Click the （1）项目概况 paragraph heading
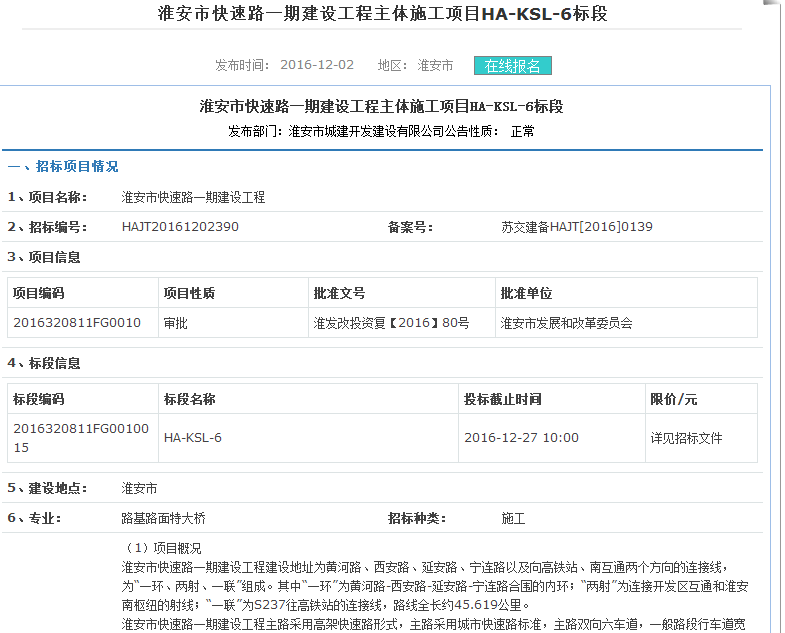This screenshot has height=633, width=785. pyautogui.click(x=163, y=548)
